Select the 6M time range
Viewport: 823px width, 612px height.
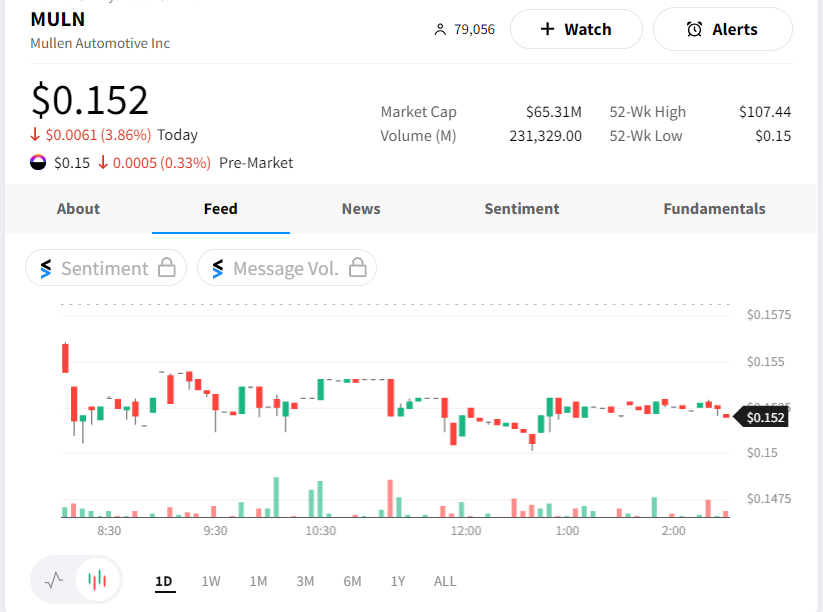coord(352,581)
